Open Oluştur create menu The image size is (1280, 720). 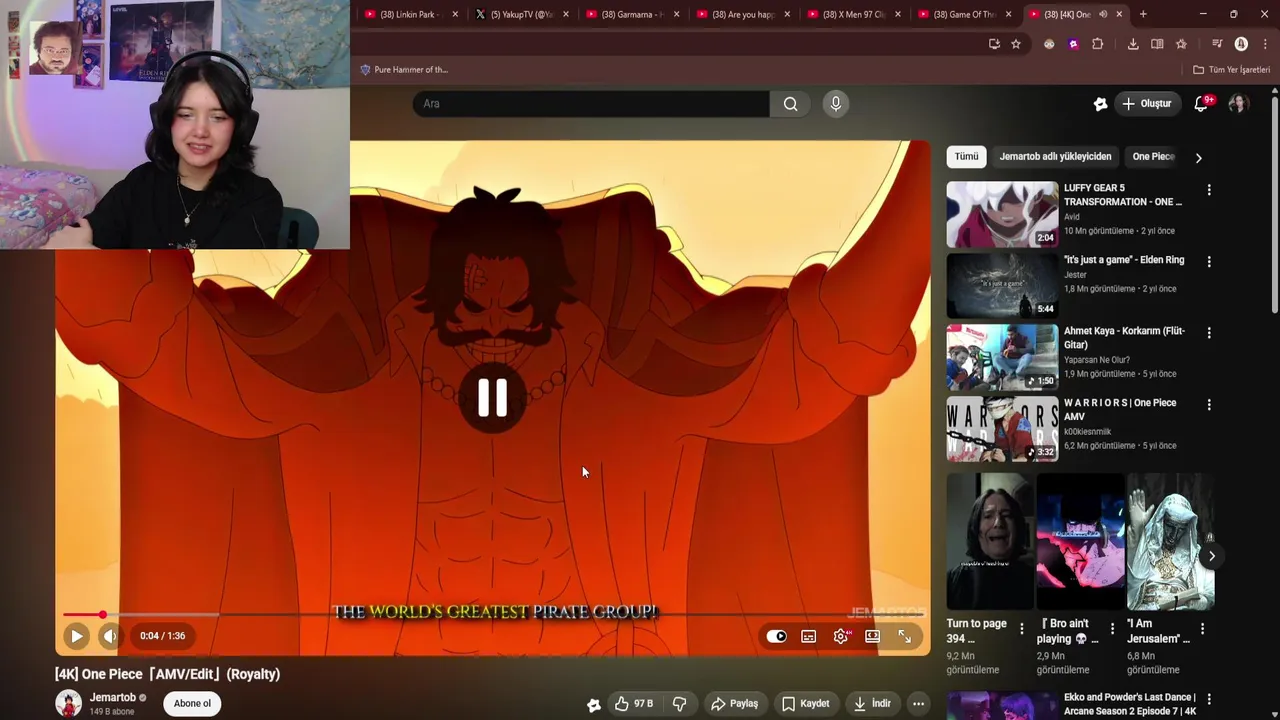(1146, 103)
